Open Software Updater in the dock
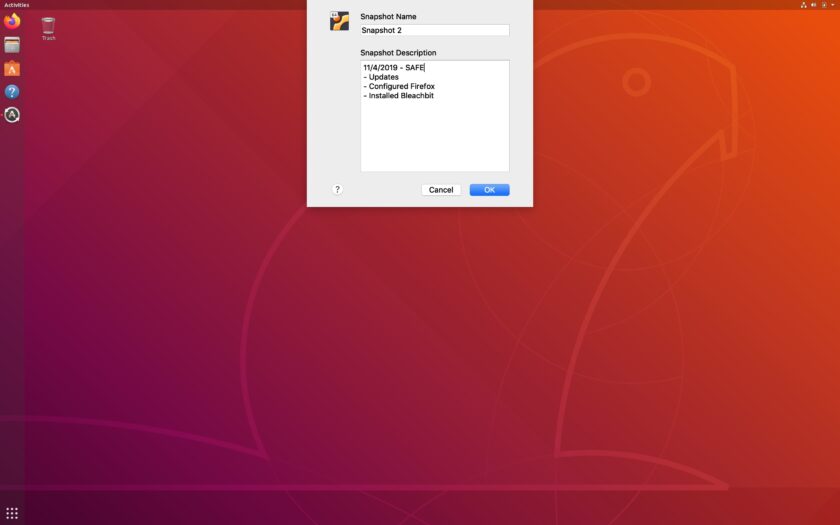Viewport: 840px width, 525px height. [12, 115]
